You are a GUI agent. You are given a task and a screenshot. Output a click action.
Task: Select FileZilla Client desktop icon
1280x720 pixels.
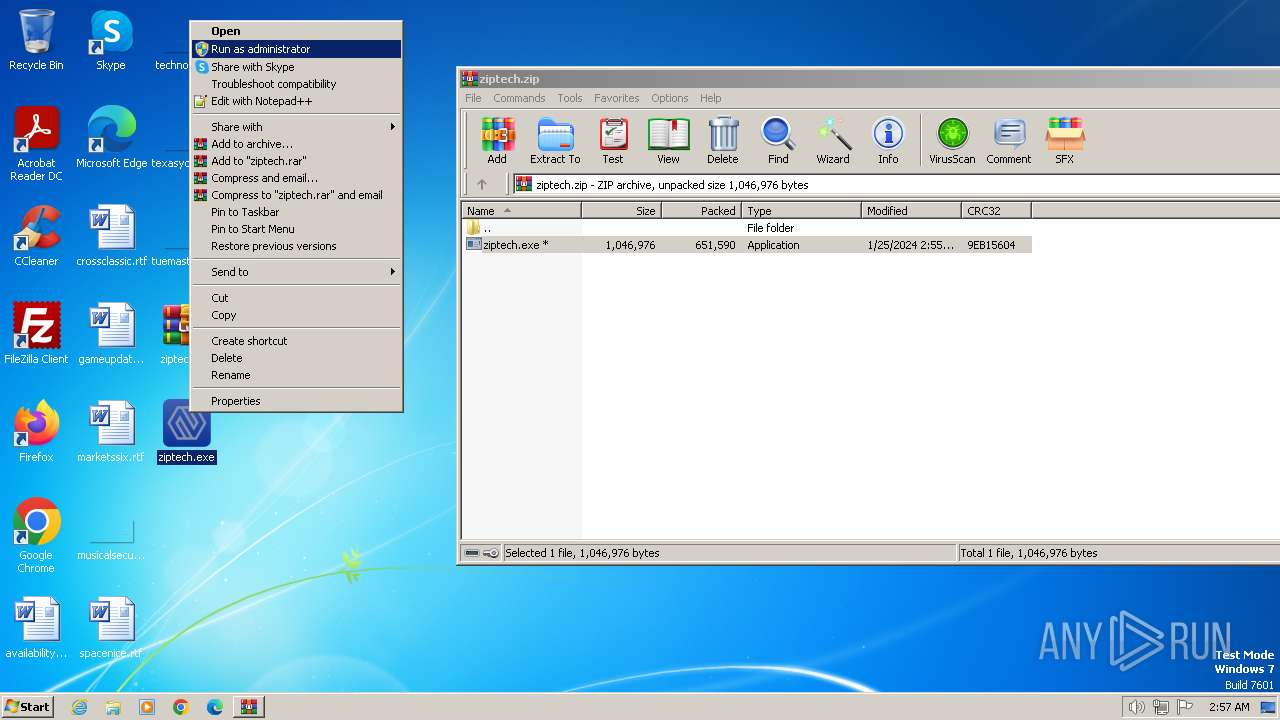[x=36, y=334]
